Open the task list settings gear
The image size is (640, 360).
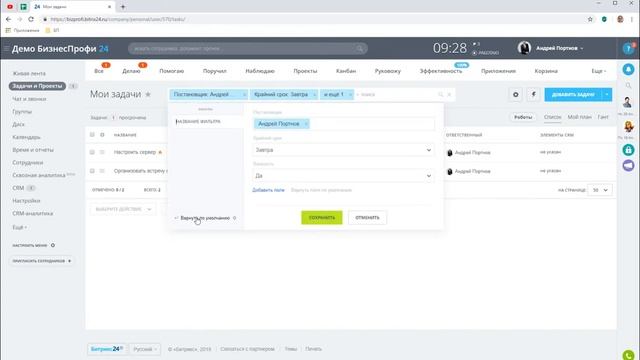516,94
